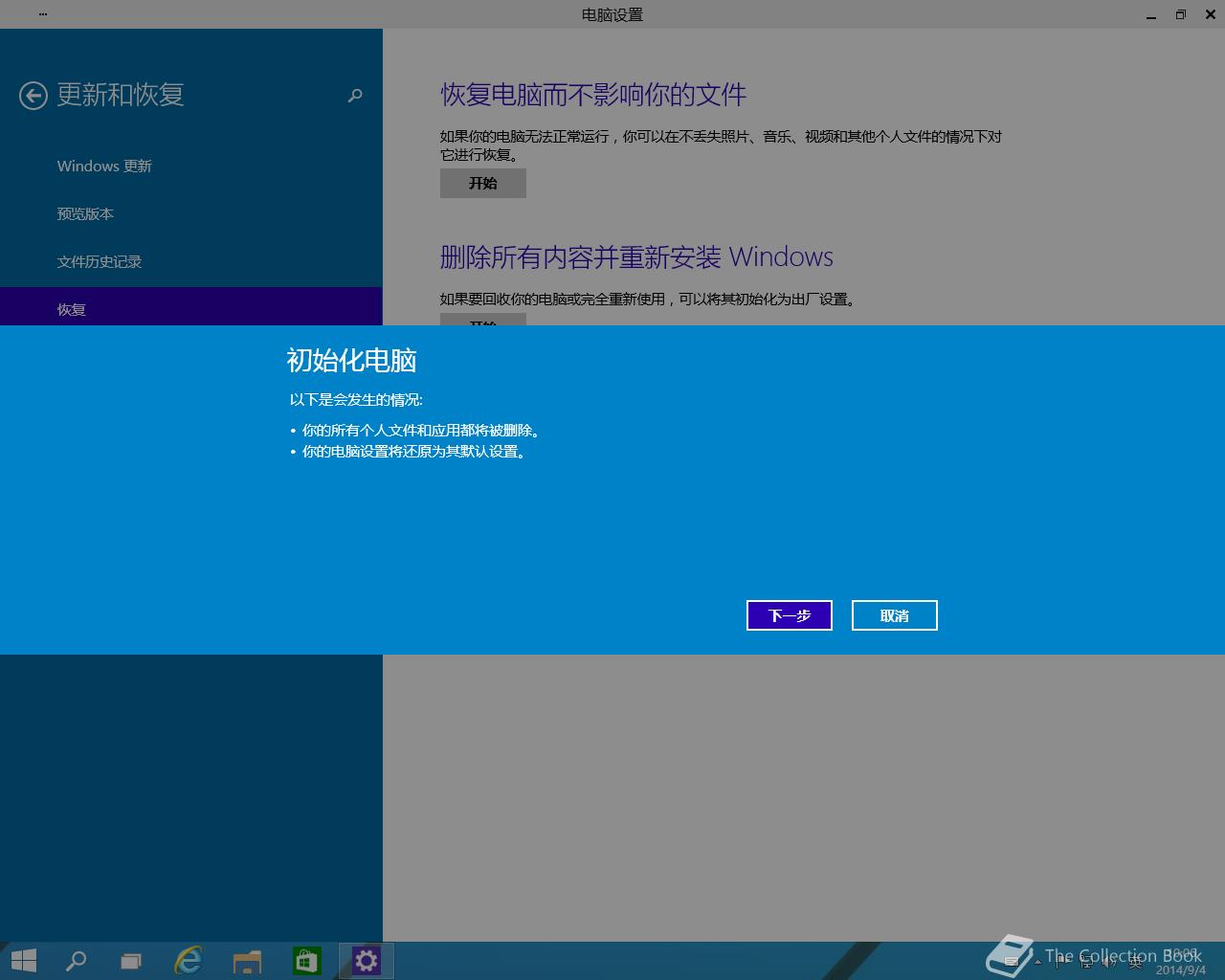Image resolution: width=1225 pixels, height=980 pixels.
Task: Open taskbar search magnifier
Action: 76,960
